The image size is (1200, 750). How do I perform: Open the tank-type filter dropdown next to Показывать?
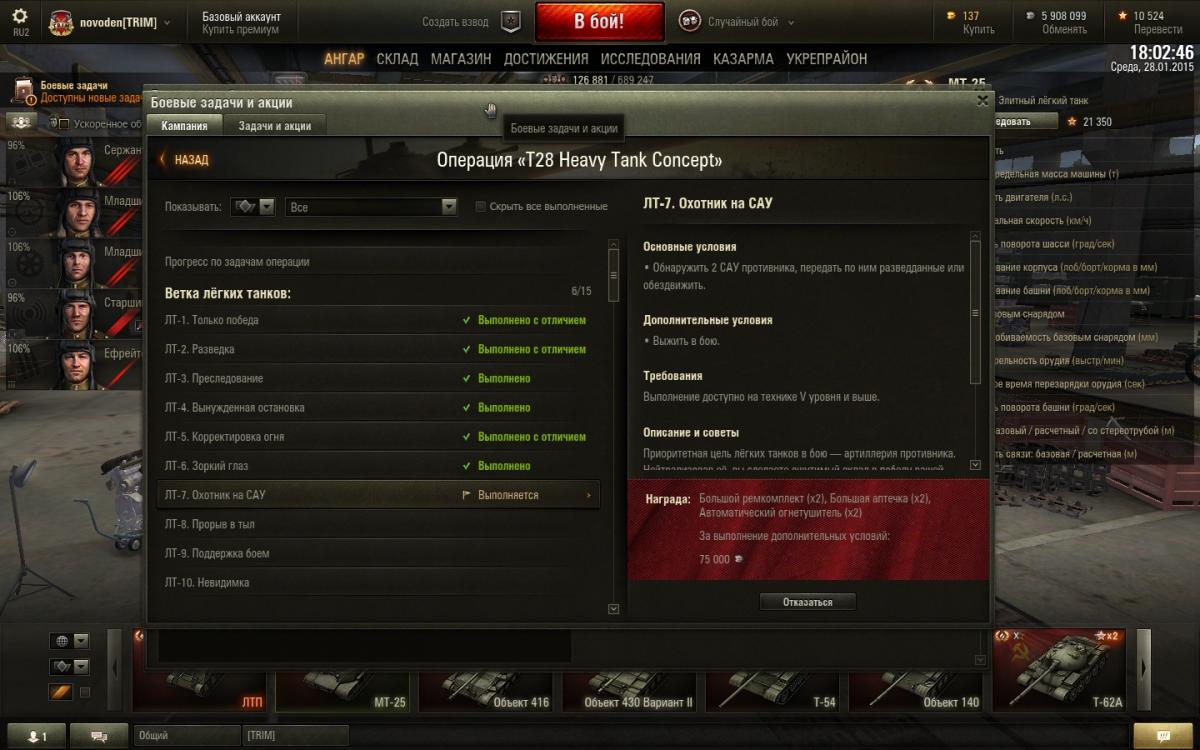coord(253,207)
